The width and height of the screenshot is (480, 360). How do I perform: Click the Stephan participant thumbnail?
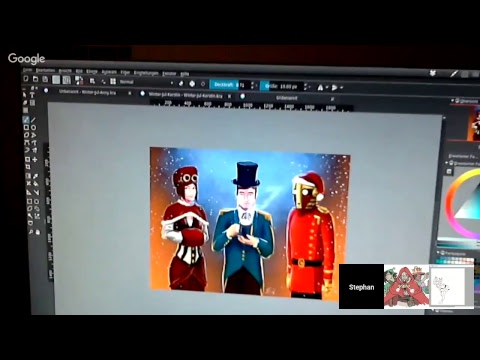[361, 287]
